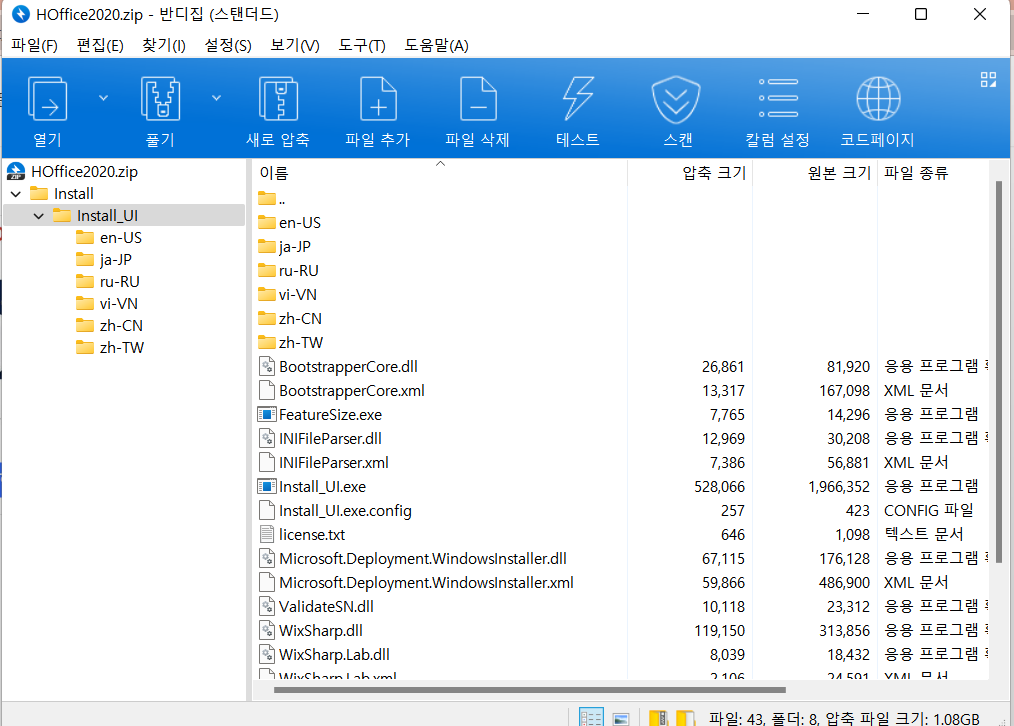Screen dimensions: 1014x726
Task: Open the 설정(S) menu
Action: [228, 45]
